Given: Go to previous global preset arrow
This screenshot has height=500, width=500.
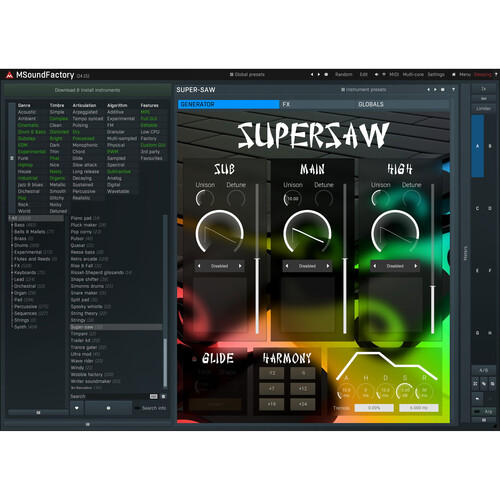Looking at the screenshot, I should [x=312, y=75].
